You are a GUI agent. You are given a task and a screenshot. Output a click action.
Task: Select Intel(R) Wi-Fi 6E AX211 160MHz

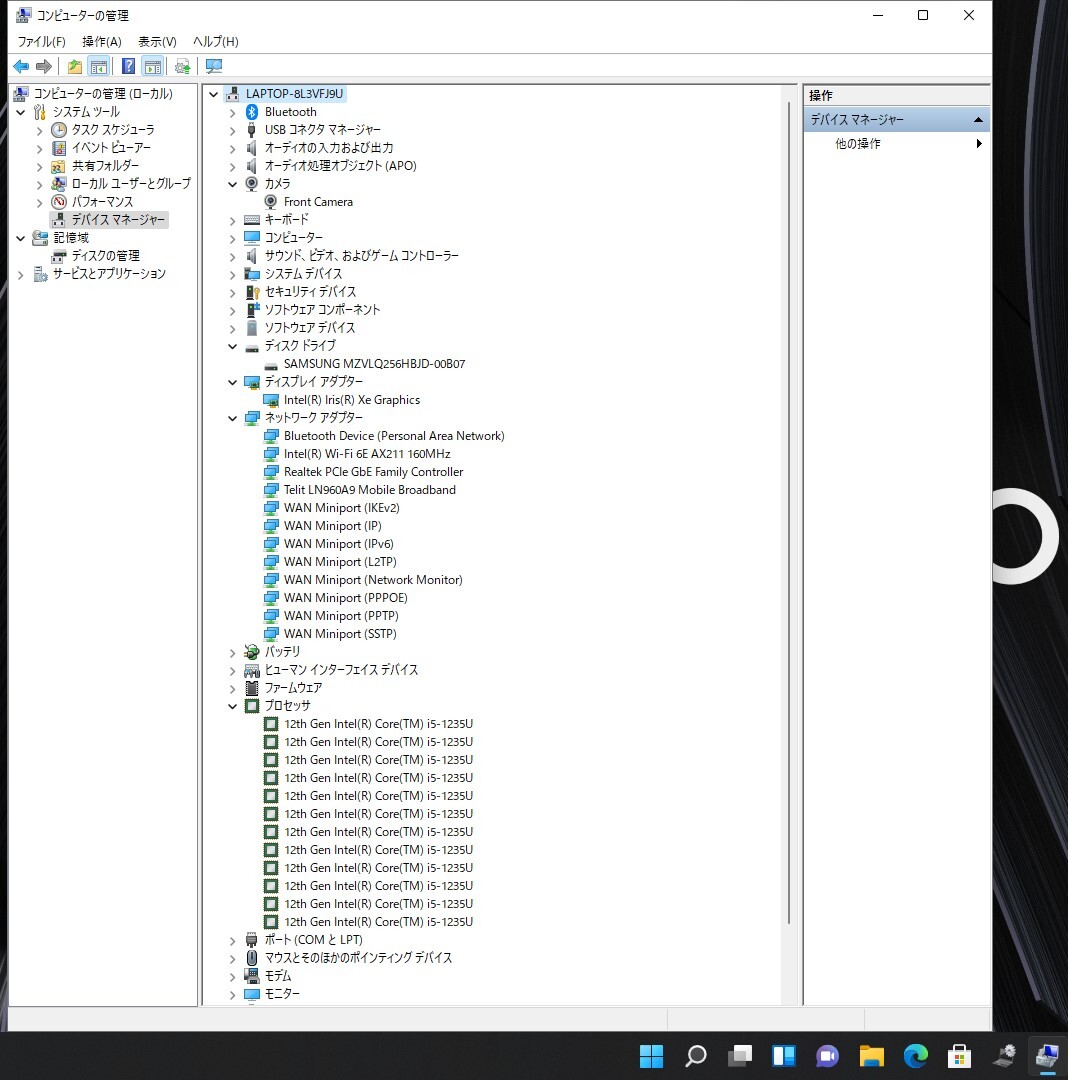(x=367, y=454)
